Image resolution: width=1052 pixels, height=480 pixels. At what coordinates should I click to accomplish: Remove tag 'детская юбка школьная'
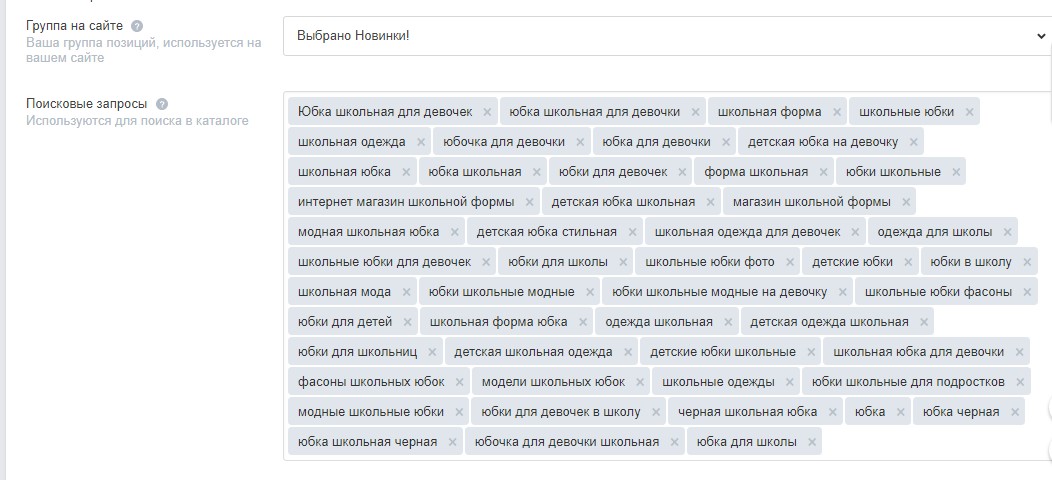click(711, 202)
